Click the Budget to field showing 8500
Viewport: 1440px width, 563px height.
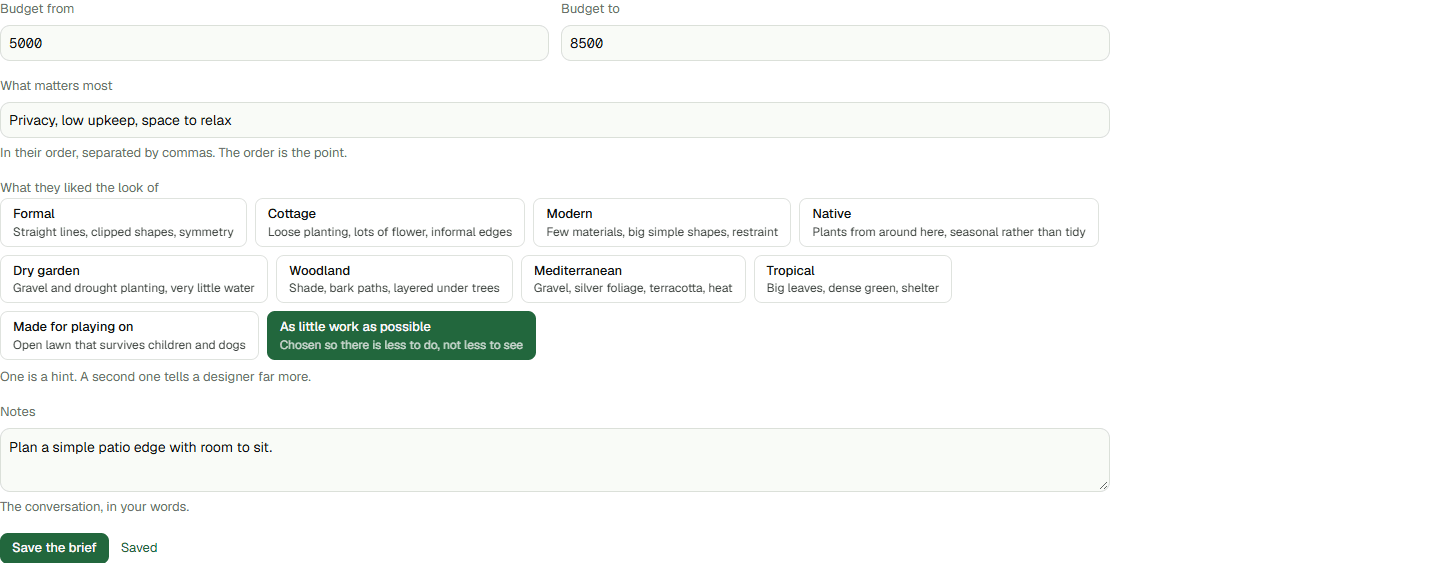tap(835, 43)
